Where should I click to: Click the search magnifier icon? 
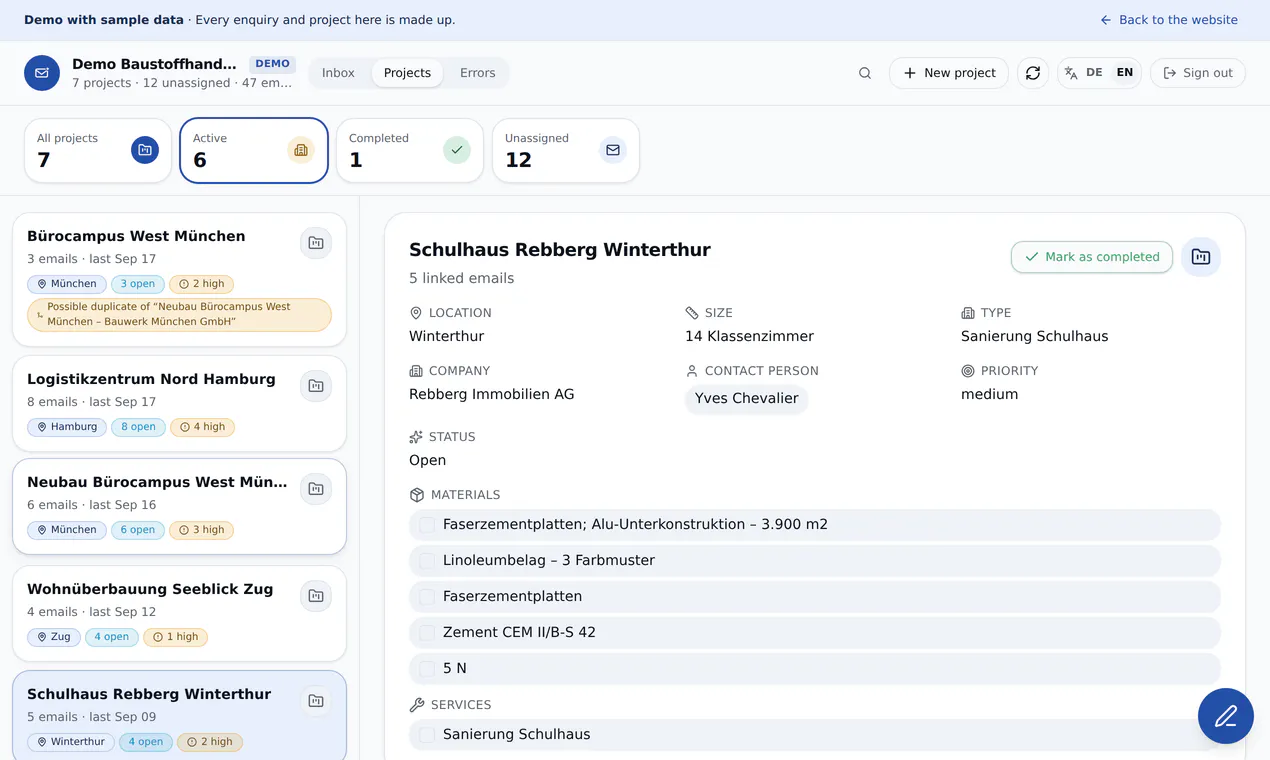[x=865, y=73]
